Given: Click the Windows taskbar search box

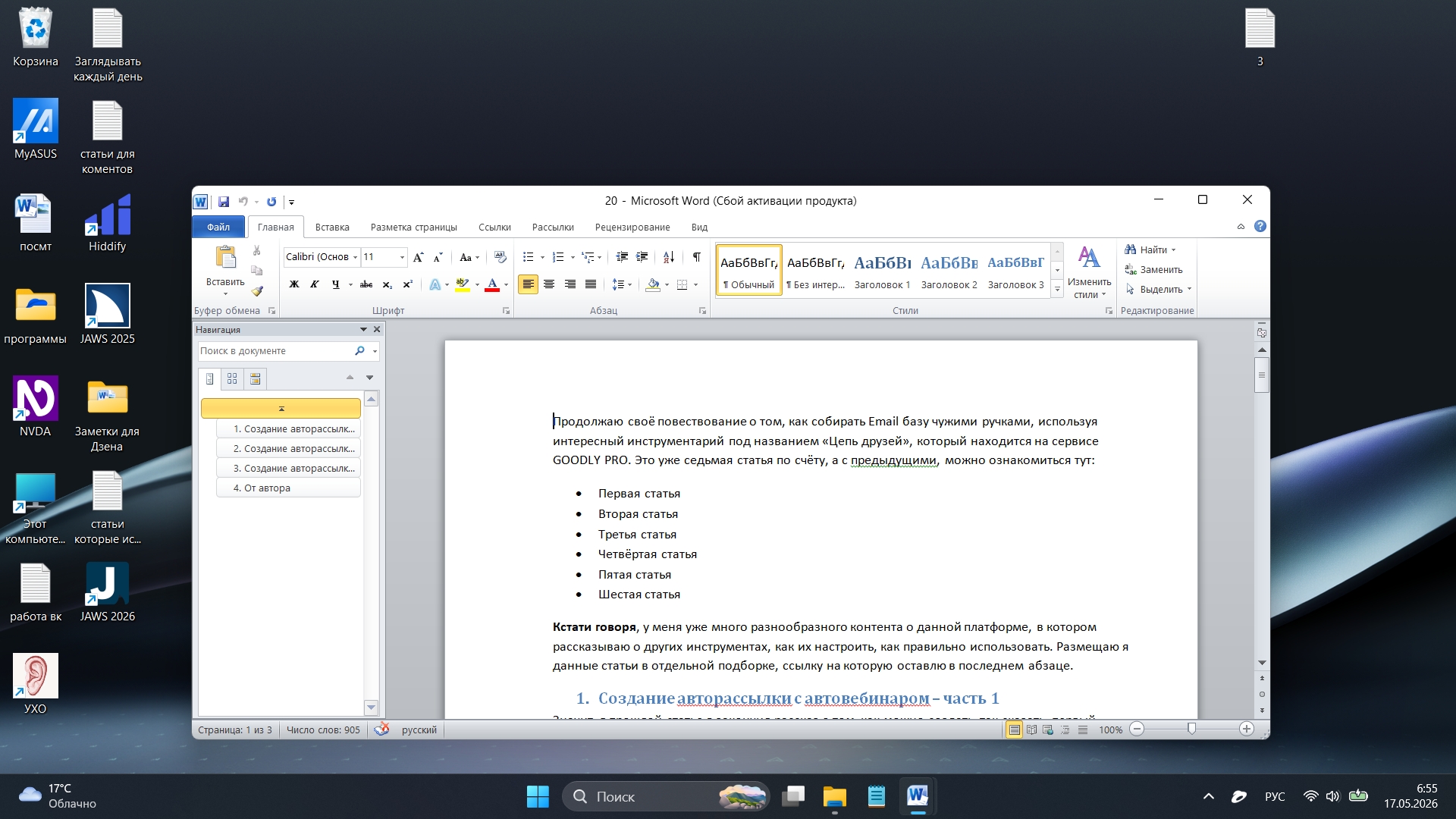Looking at the screenshot, I should point(665,796).
